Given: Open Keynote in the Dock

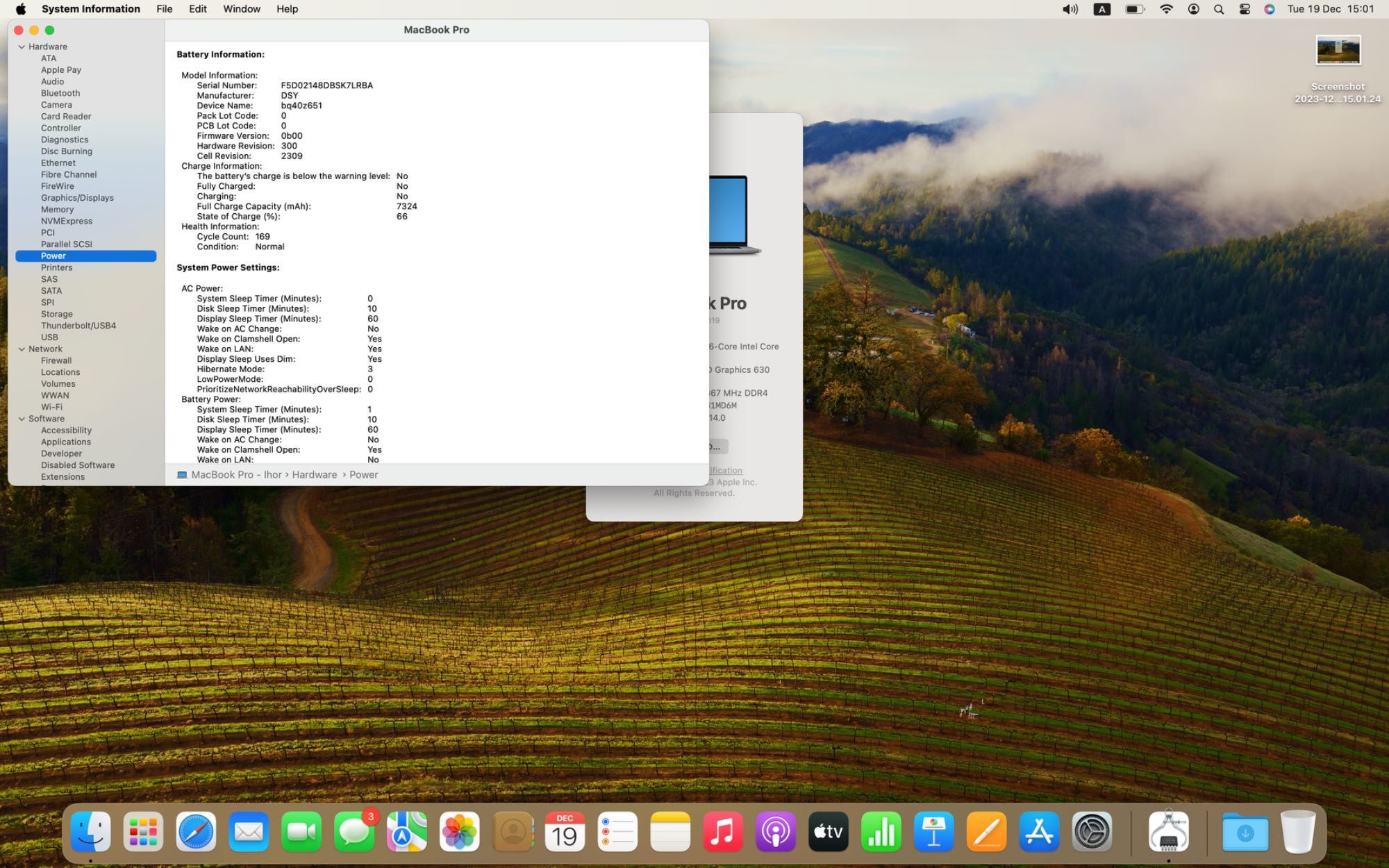Looking at the screenshot, I should pyautogui.click(x=934, y=831).
